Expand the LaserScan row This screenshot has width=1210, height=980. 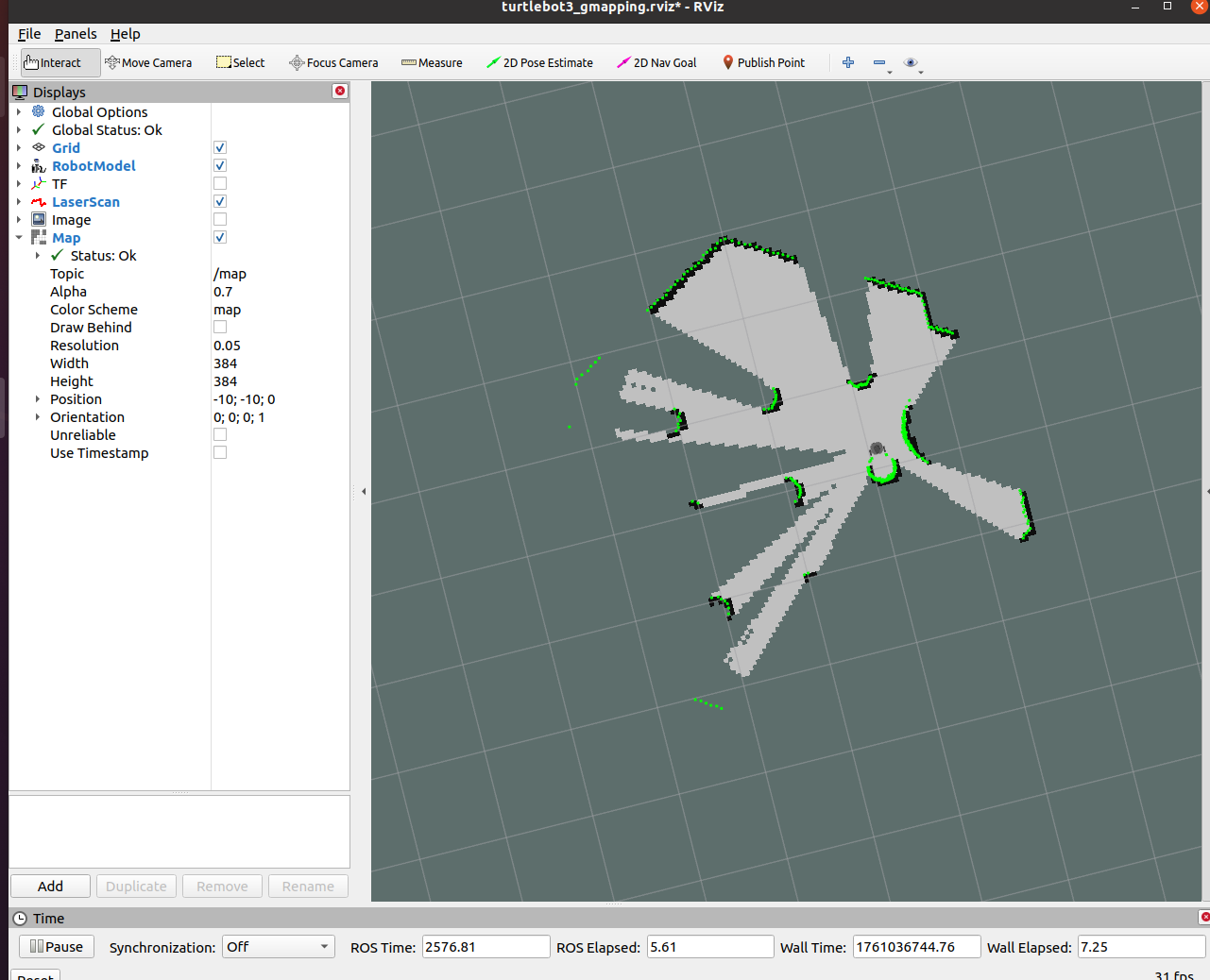[19, 201]
